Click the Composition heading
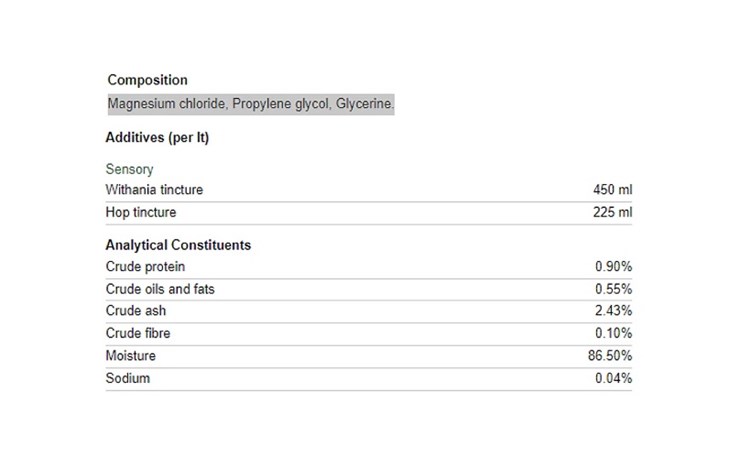The height and width of the screenshot is (468, 750). 147,80
